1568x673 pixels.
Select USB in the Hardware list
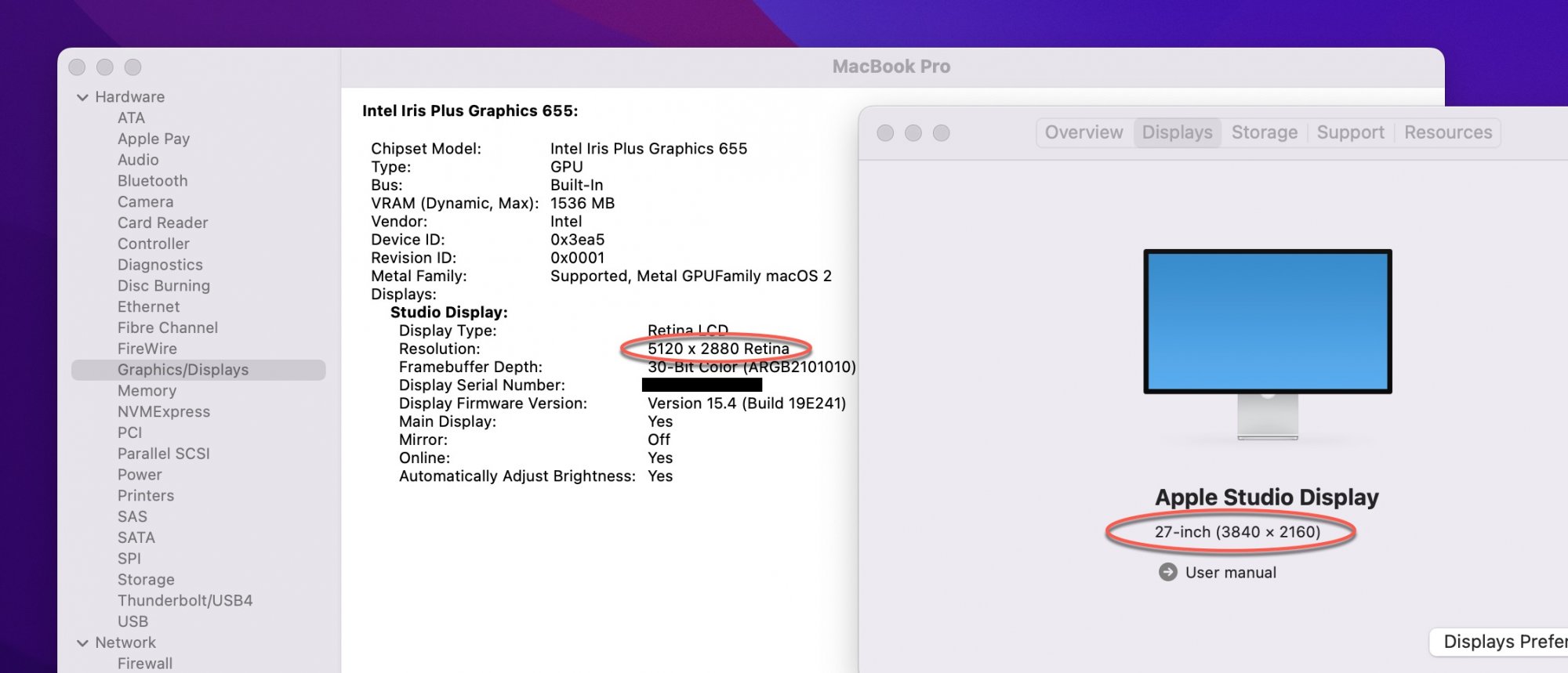pos(132,622)
